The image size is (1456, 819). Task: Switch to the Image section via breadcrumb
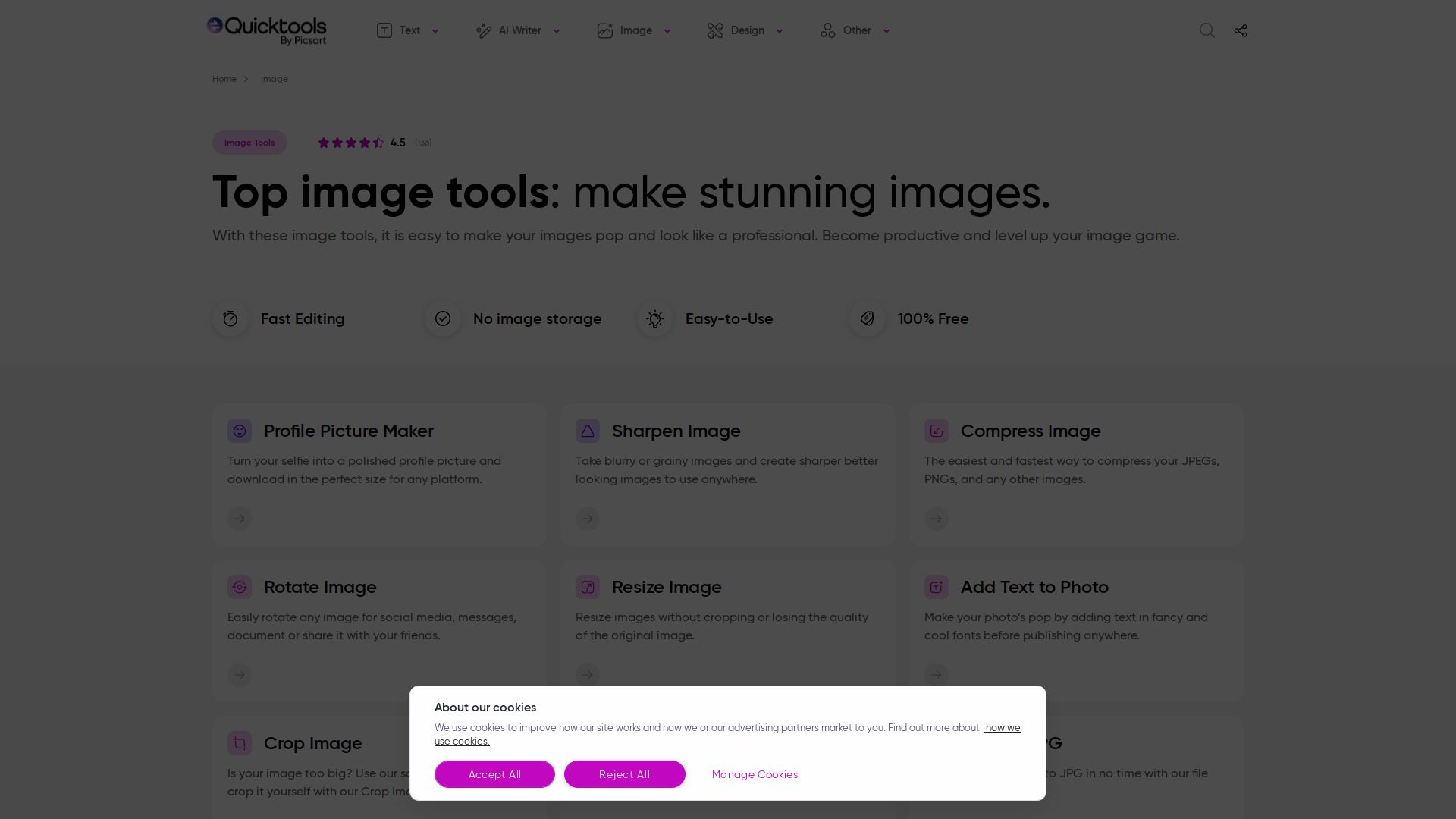click(x=275, y=78)
